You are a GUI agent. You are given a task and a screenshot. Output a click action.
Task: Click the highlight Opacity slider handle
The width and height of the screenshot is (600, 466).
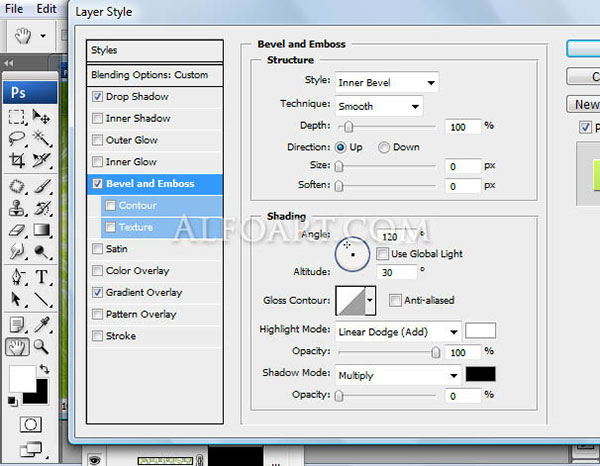coord(435,352)
